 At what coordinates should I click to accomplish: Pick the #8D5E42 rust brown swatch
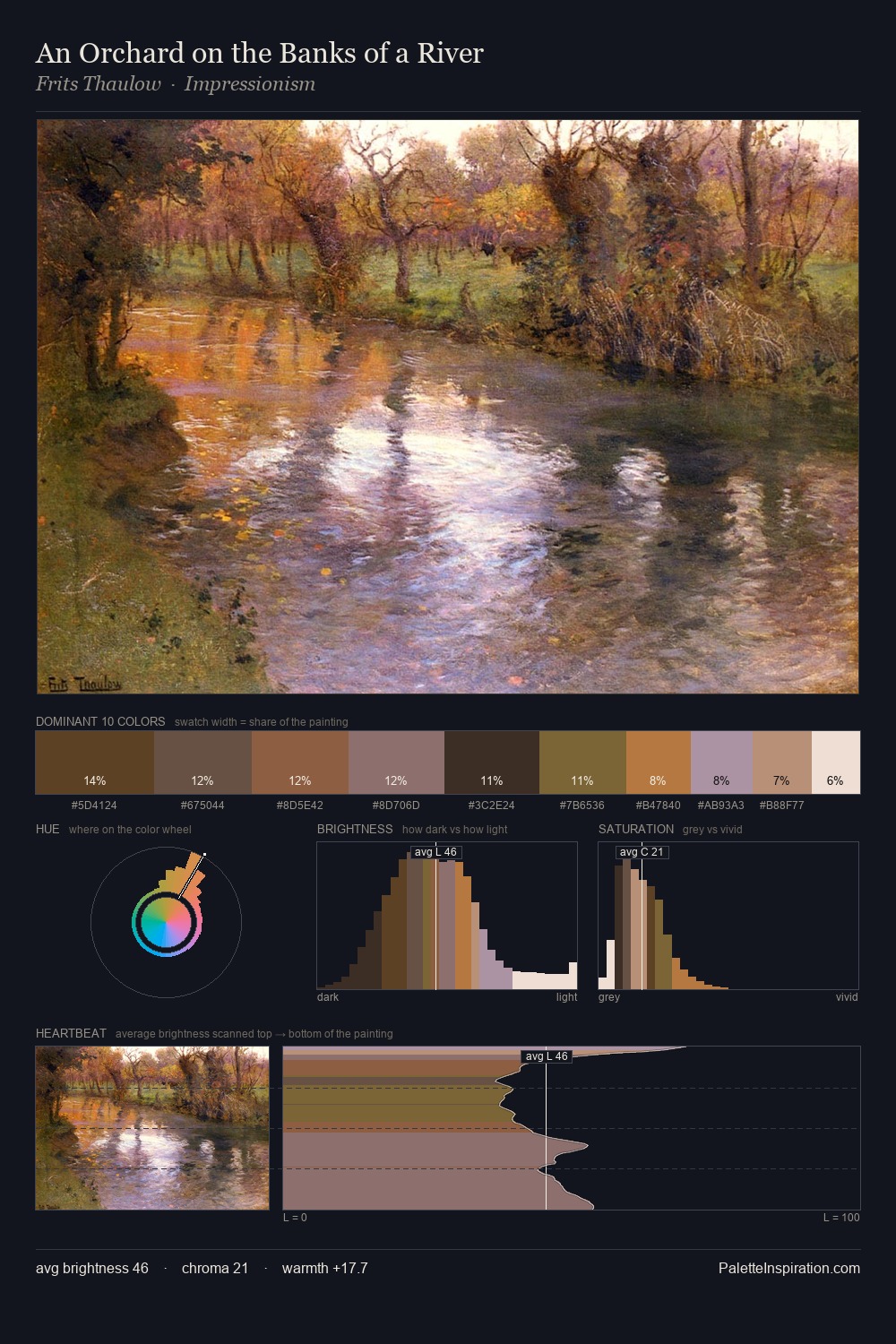coord(300,762)
